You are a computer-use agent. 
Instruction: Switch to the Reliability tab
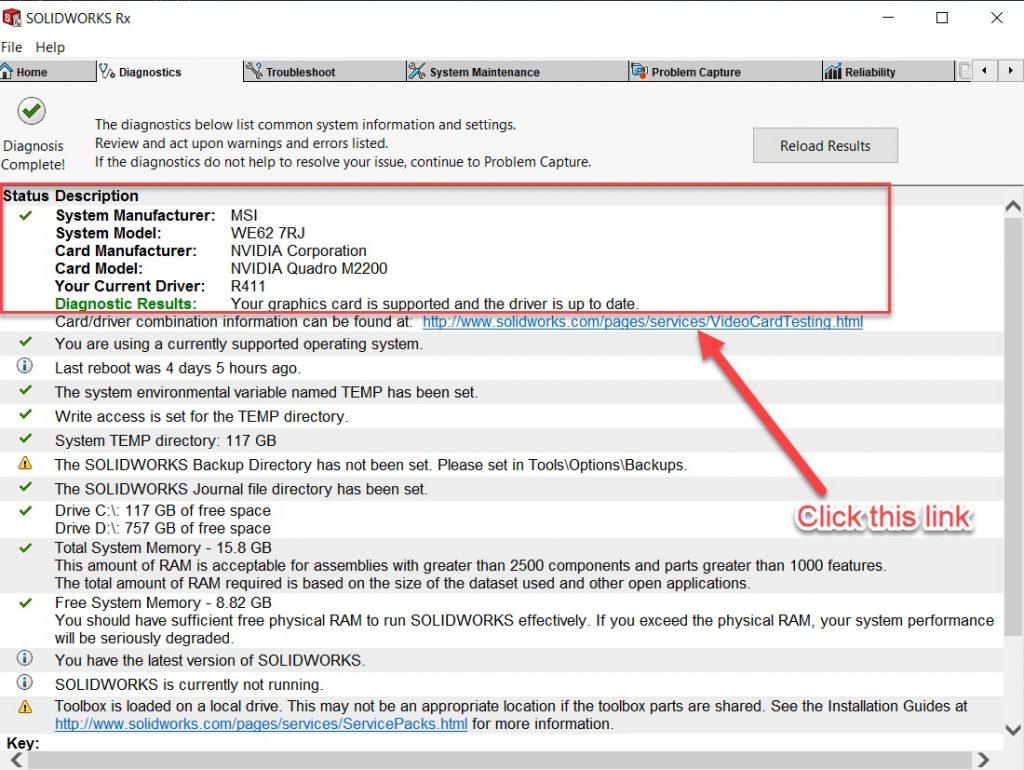pos(888,71)
